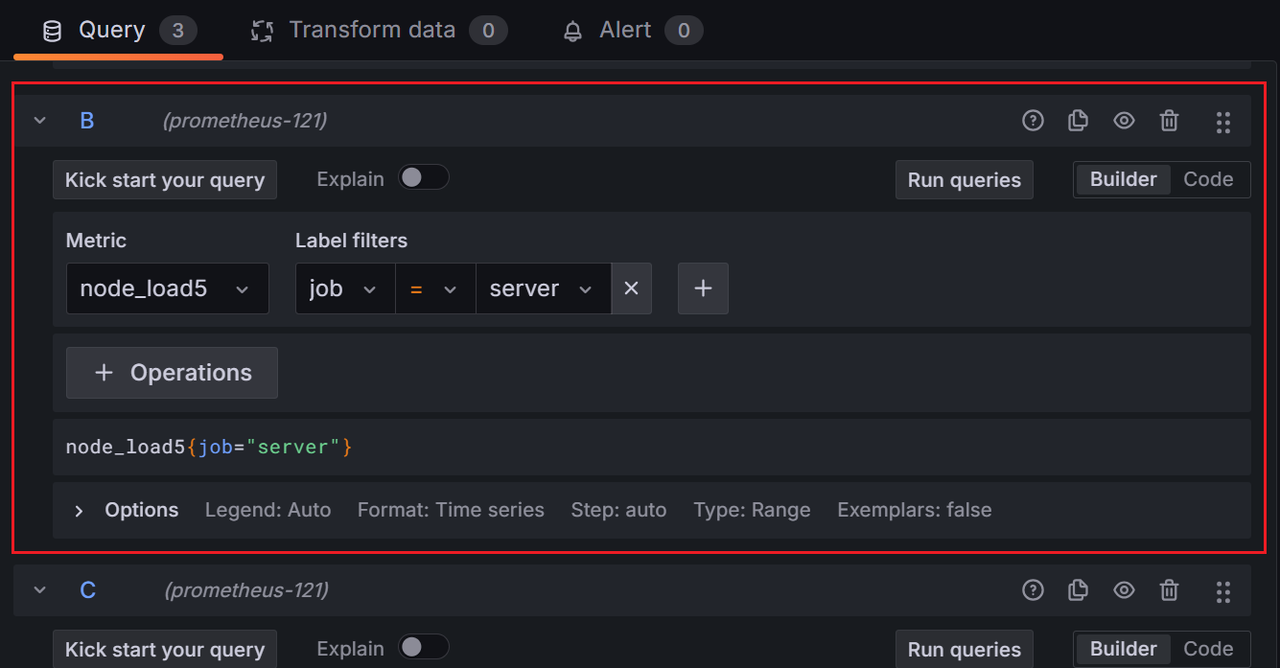The width and height of the screenshot is (1280, 668).
Task: Duplicate query B
Action: point(1078,120)
